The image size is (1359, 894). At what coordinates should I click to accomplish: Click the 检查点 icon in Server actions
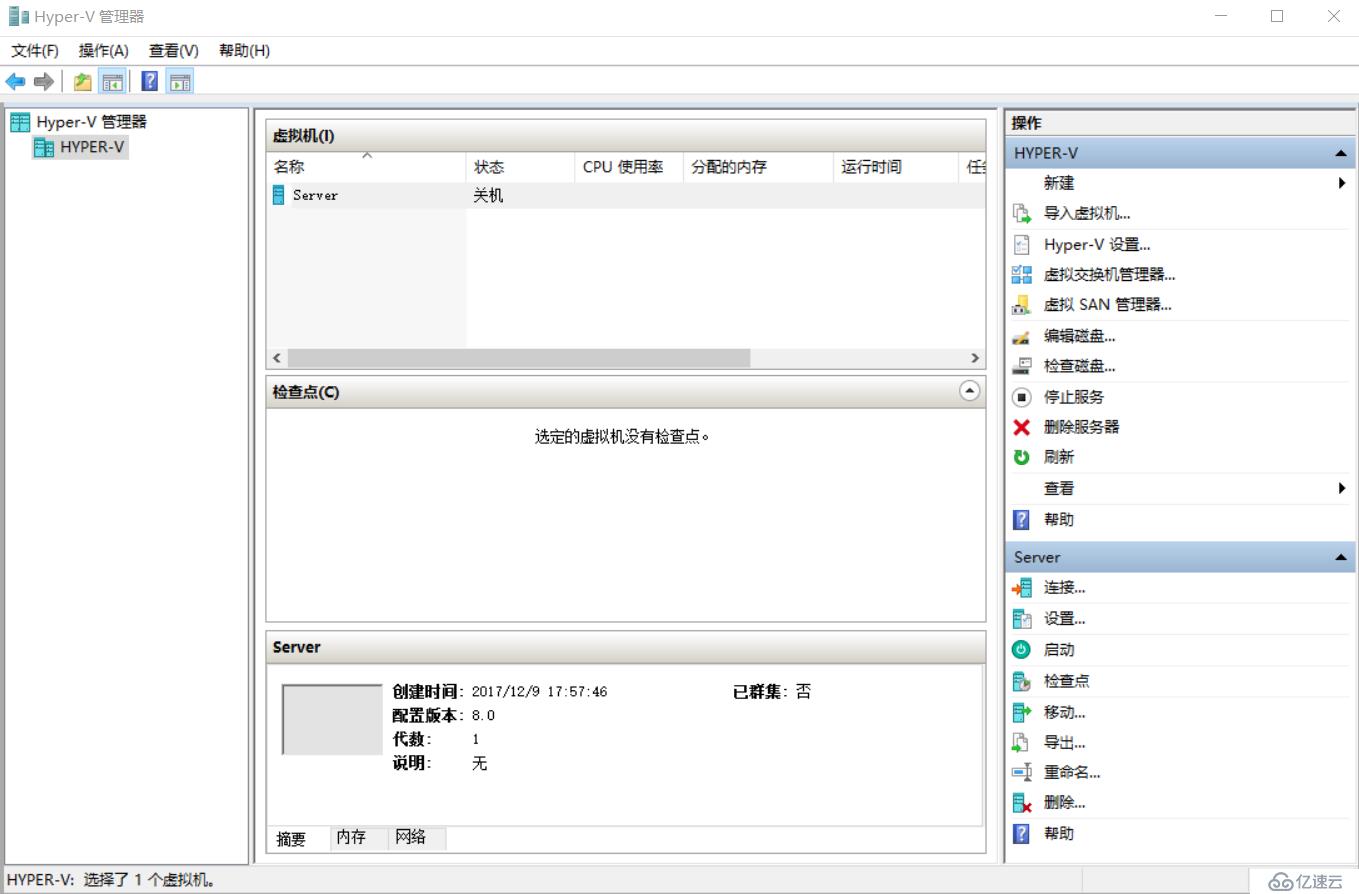tap(1021, 681)
